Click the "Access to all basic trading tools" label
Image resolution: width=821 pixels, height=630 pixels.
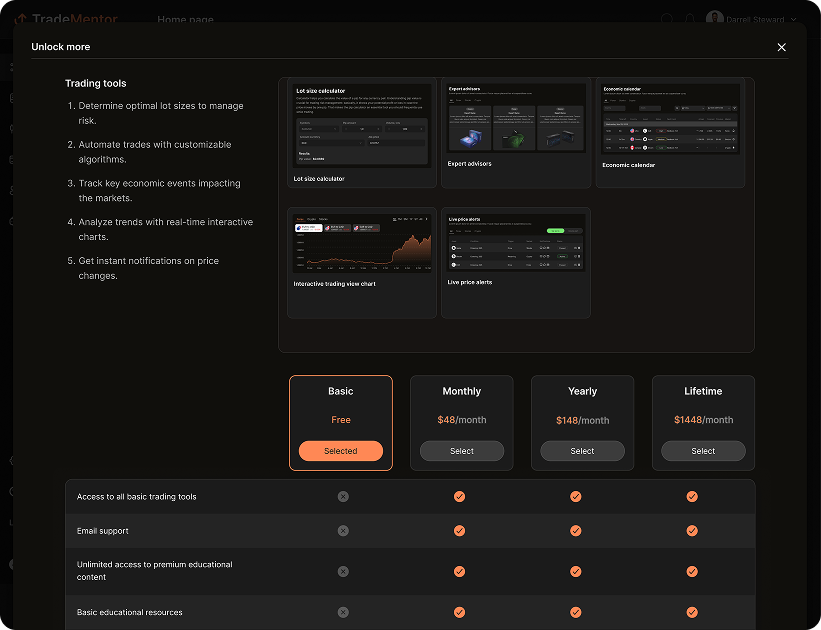[x=137, y=496]
